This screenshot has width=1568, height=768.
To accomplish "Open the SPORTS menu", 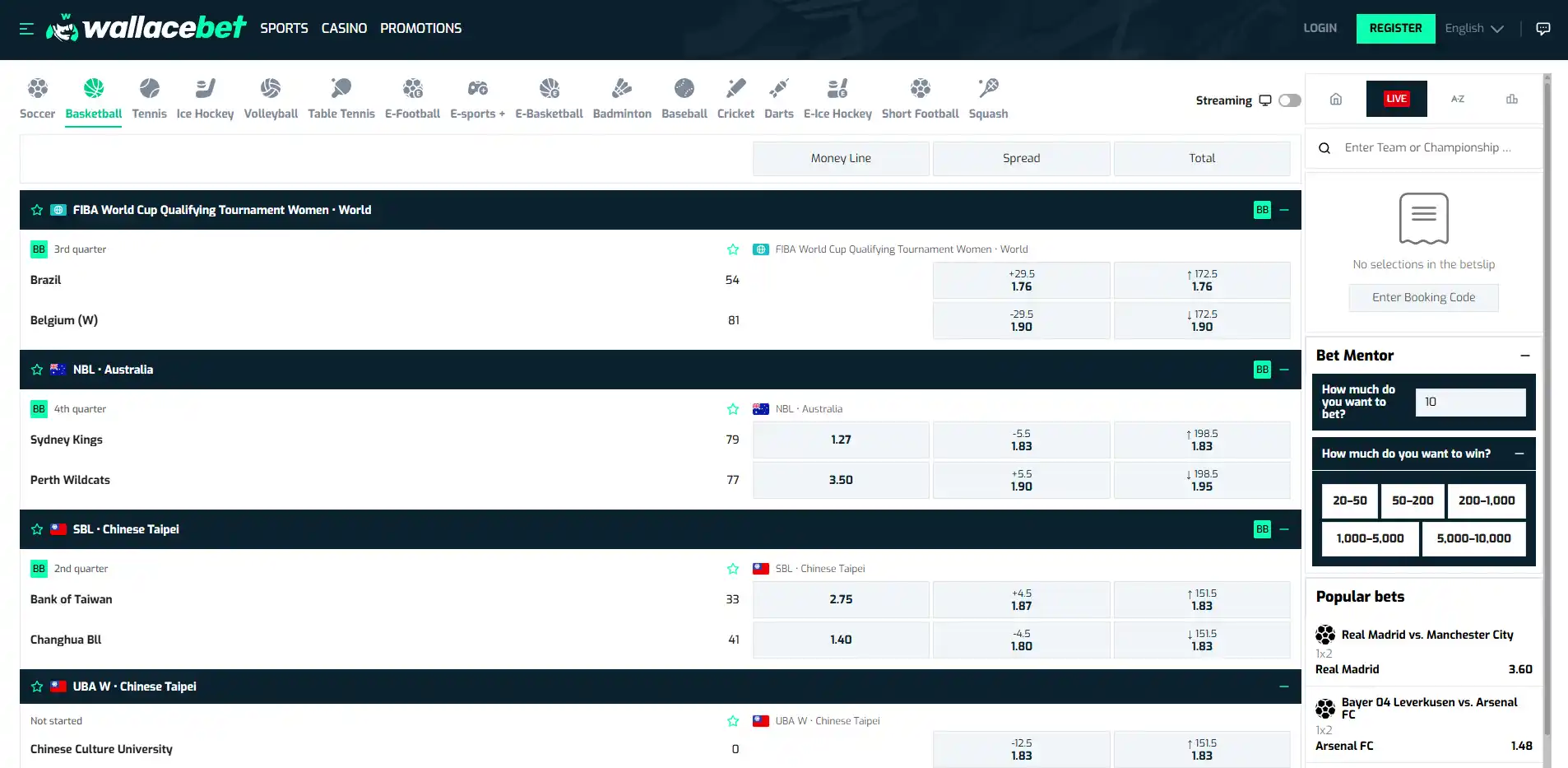I will point(284,29).
